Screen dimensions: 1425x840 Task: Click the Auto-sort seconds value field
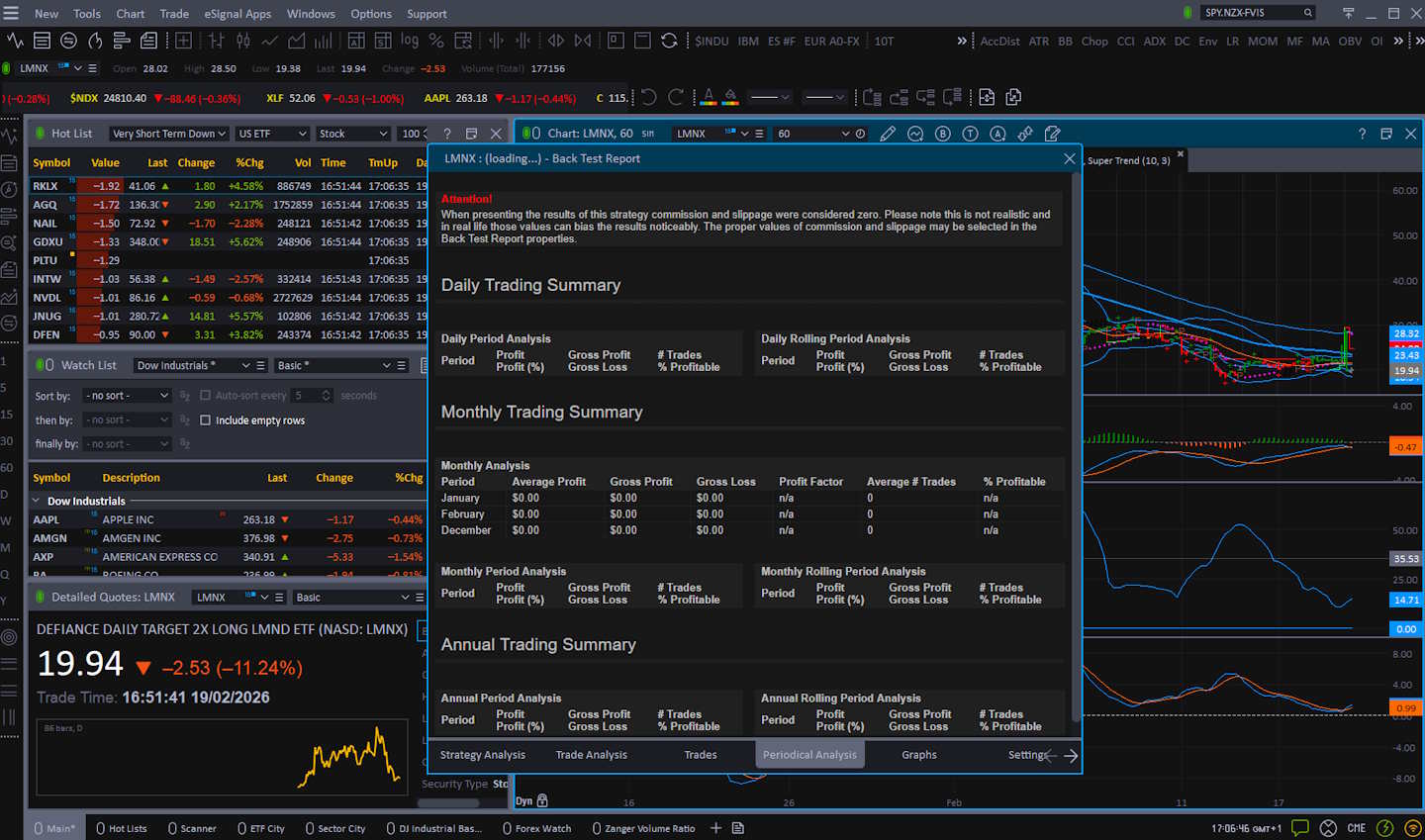(313, 395)
